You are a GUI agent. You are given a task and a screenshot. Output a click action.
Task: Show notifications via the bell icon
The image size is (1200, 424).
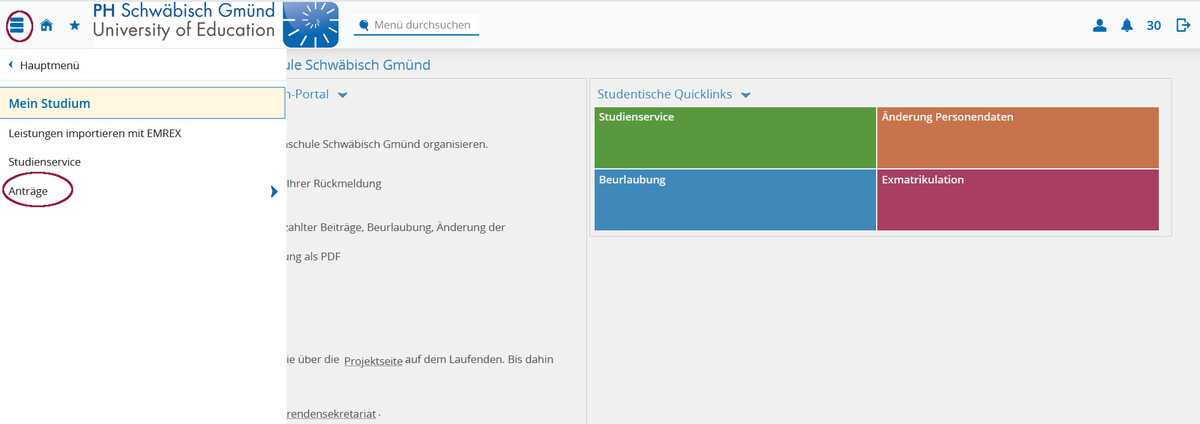click(x=1127, y=26)
